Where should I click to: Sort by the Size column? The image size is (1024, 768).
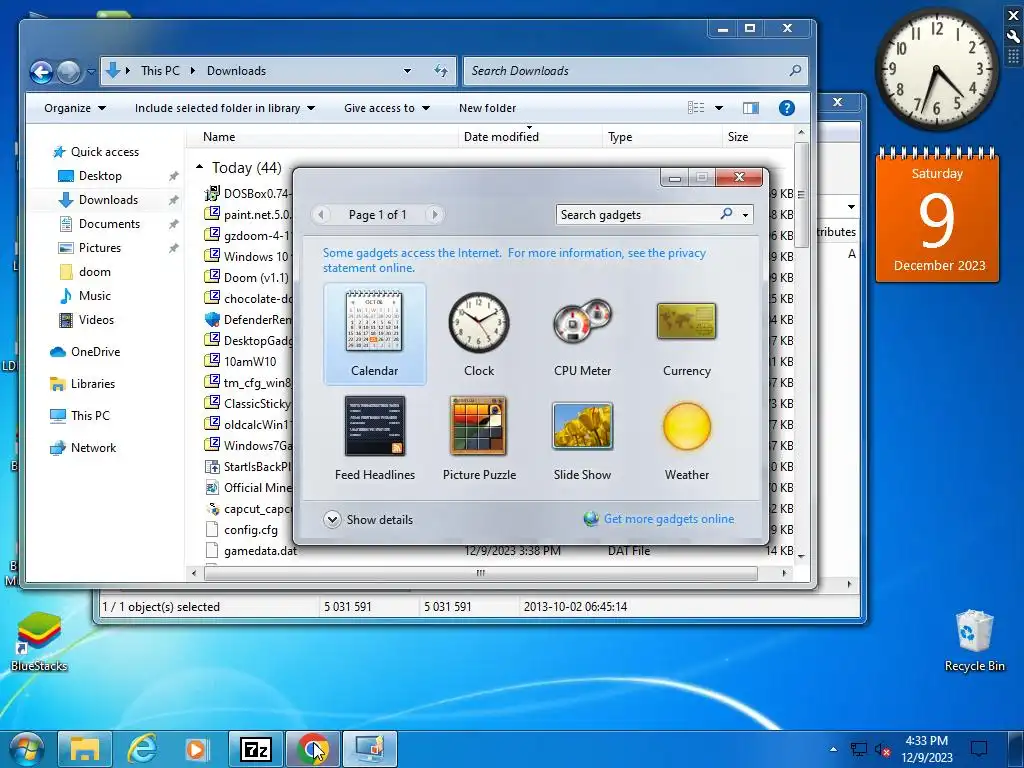pos(758,136)
